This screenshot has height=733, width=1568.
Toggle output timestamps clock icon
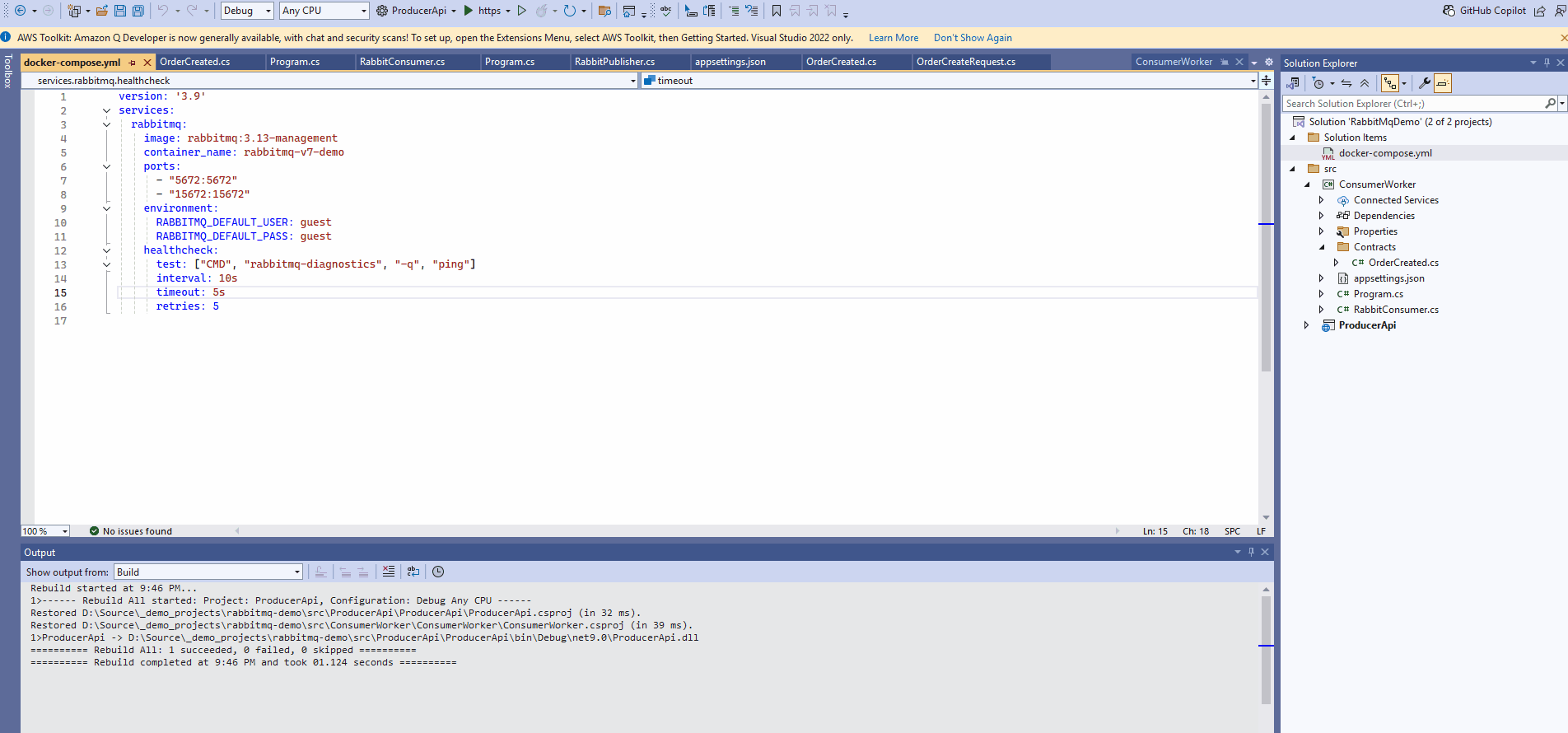point(438,572)
